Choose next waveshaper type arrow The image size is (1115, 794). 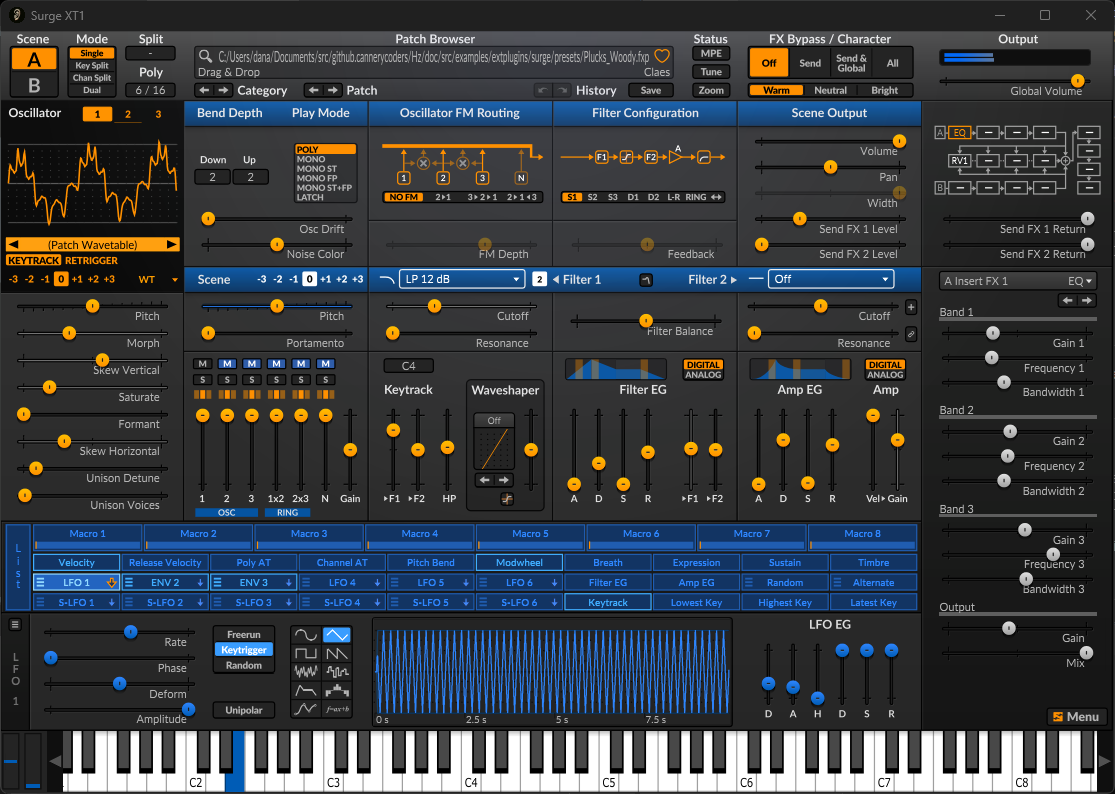(503, 481)
